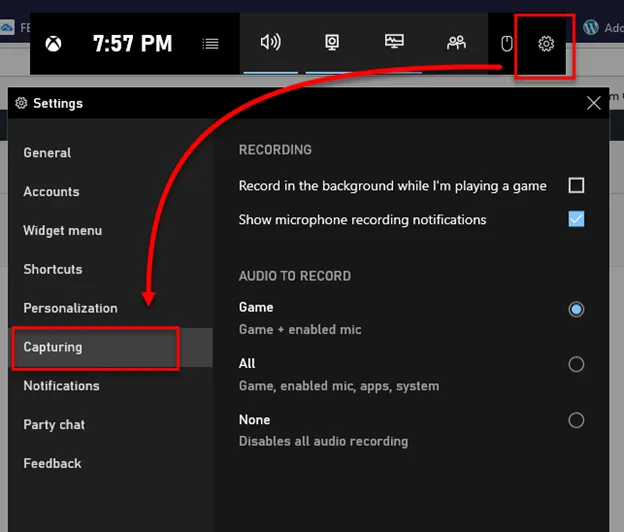Toggle the Audio widget speaker icon
Viewport: 624px width, 532px height.
click(271, 42)
